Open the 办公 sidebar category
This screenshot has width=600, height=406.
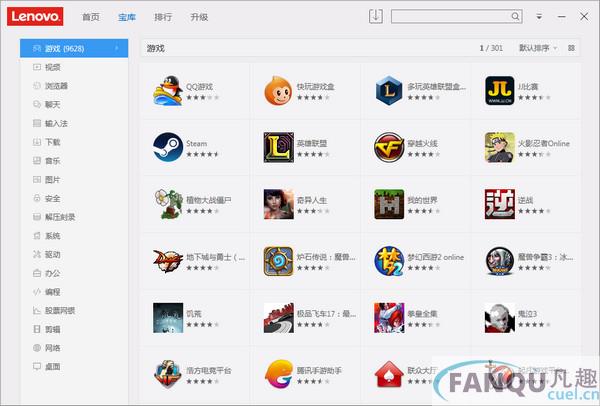[74, 273]
